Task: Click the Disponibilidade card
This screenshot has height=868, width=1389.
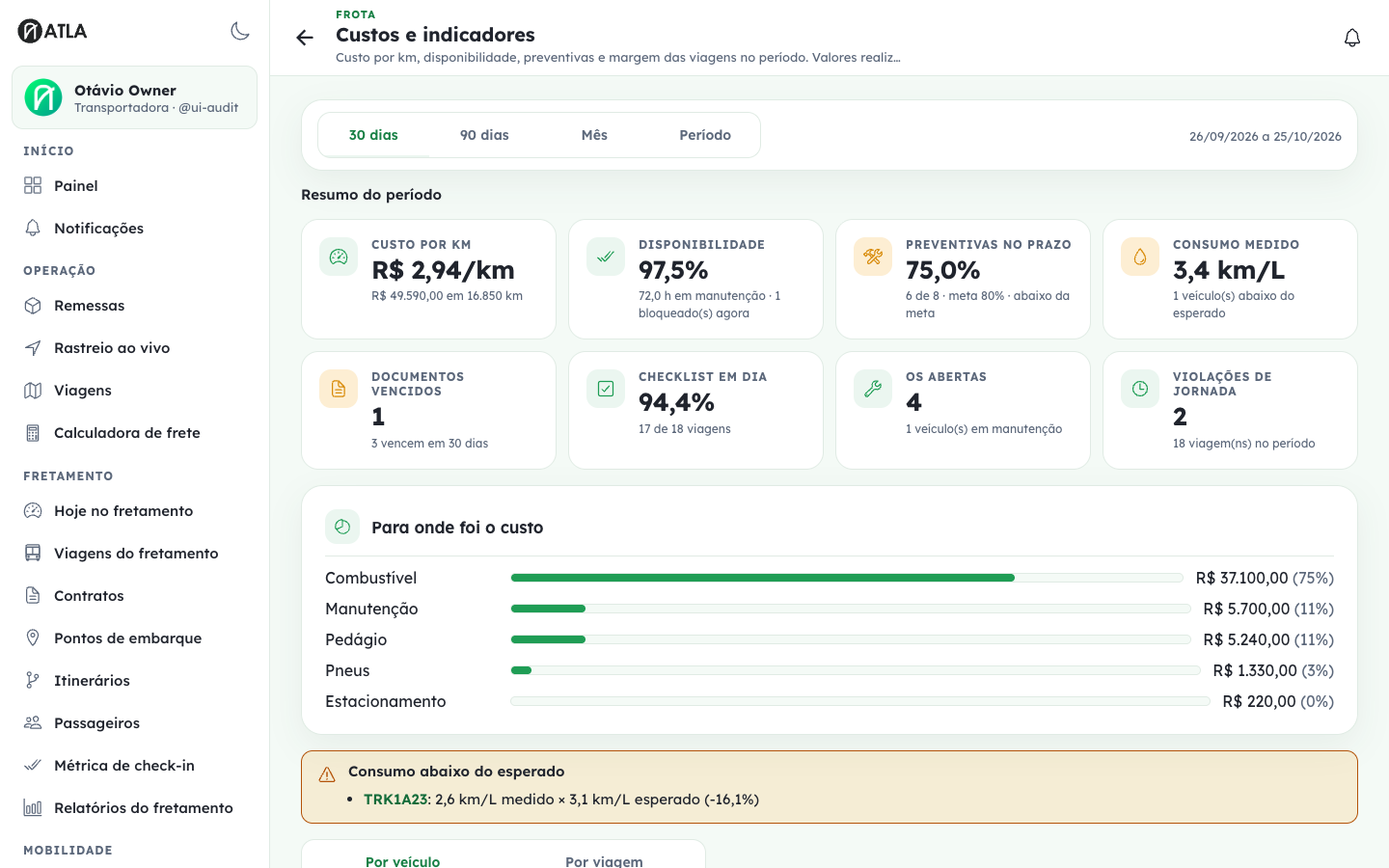Action: click(x=695, y=279)
